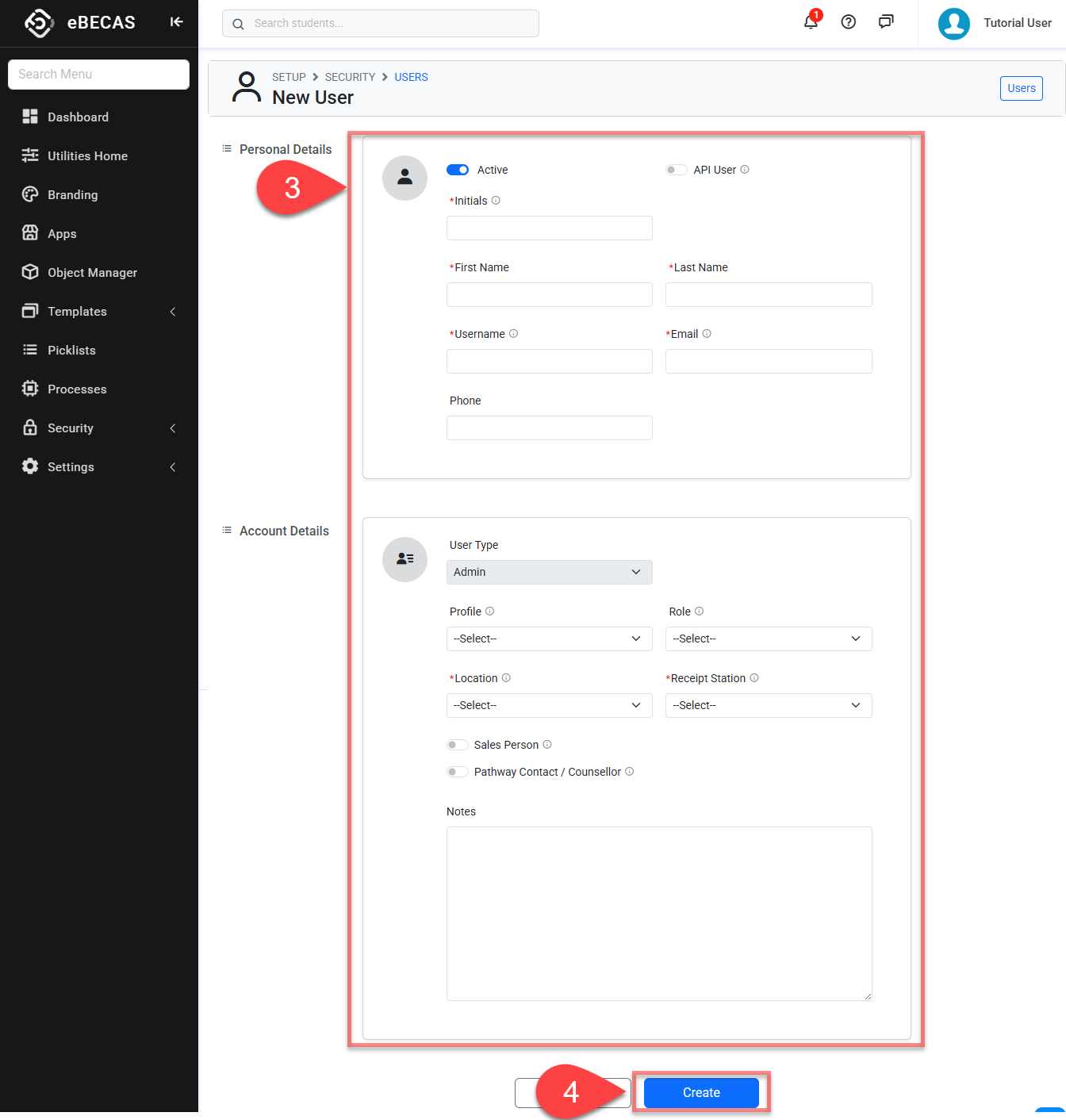This screenshot has height=1120, width=1066.
Task: Click into the Notes text area
Action: (658, 913)
